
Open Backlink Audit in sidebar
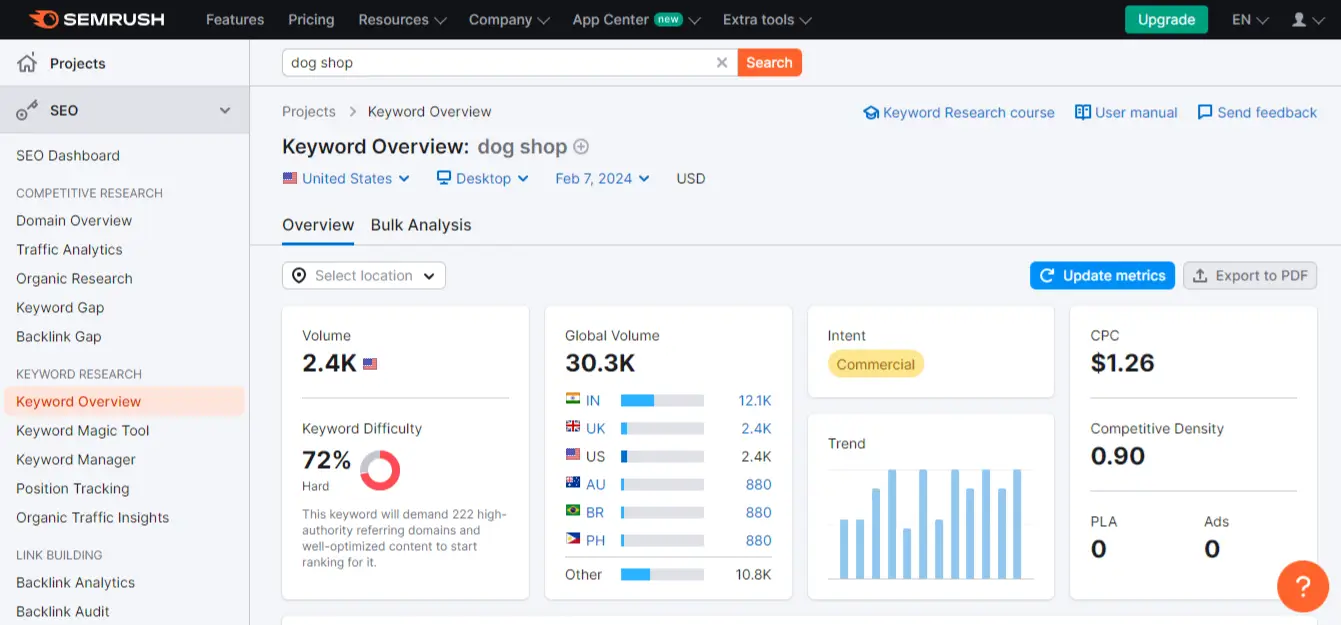(63, 611)
